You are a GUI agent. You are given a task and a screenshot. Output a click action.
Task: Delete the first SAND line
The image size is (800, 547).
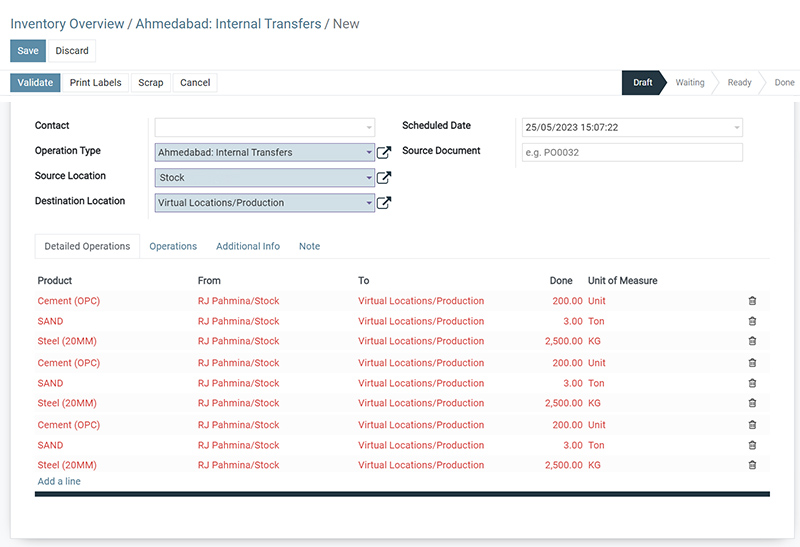[752, 321]
